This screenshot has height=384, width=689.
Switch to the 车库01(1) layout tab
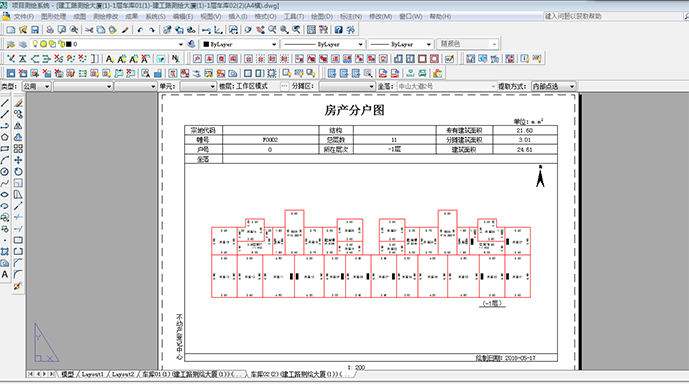point(192,374)
